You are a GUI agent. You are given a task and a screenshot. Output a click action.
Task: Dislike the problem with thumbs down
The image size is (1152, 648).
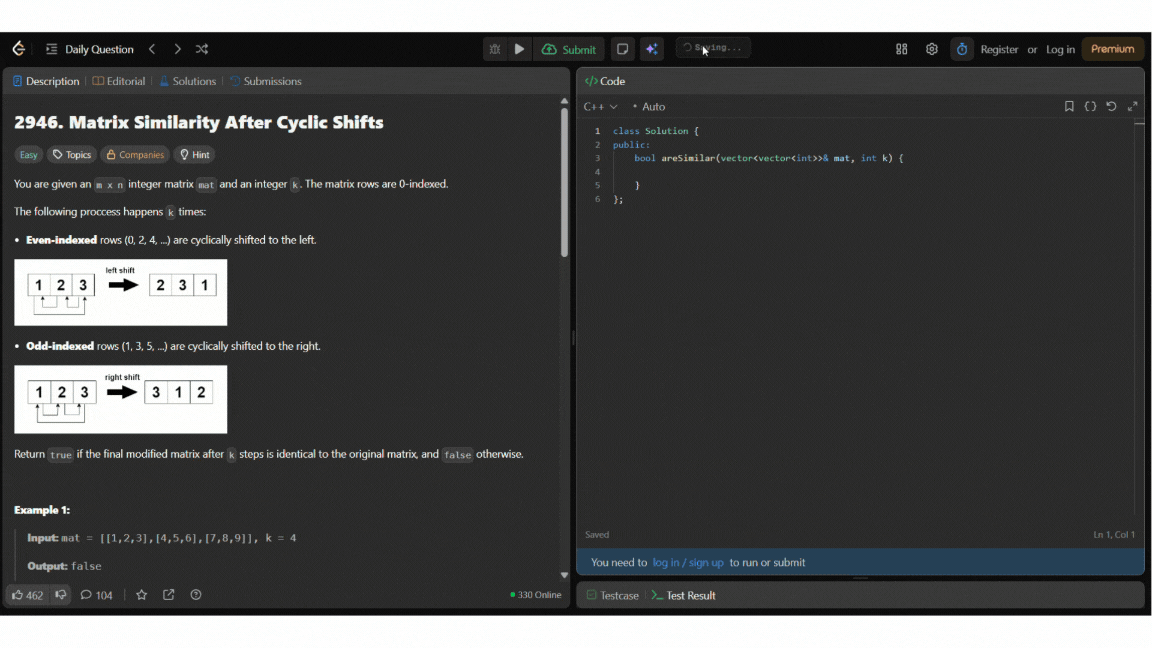coord(60,594)
